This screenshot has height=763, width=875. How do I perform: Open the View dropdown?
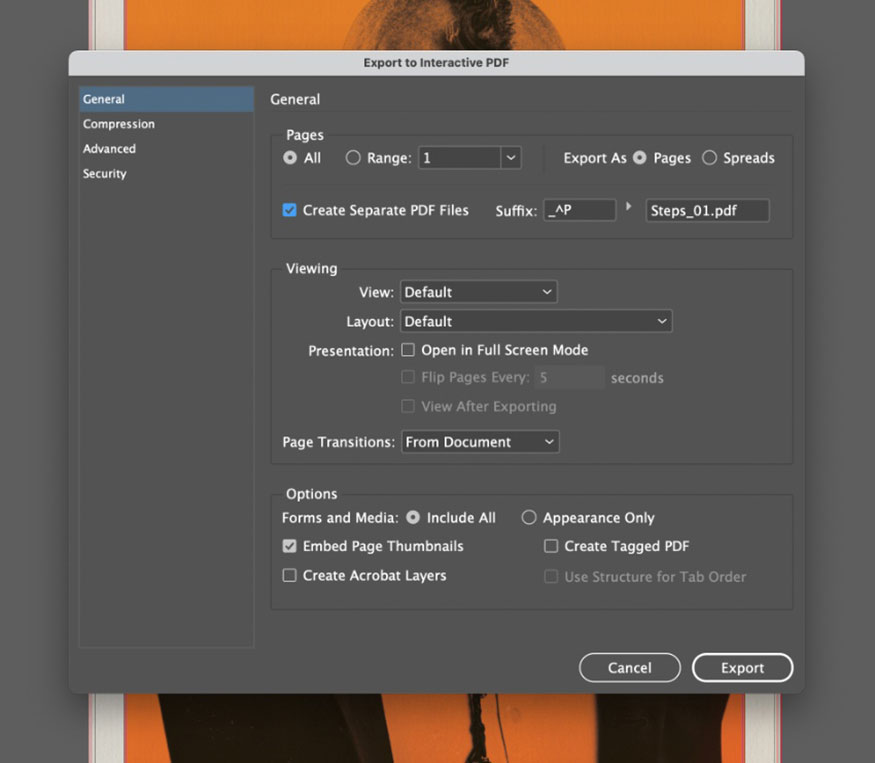coord(479,292)
